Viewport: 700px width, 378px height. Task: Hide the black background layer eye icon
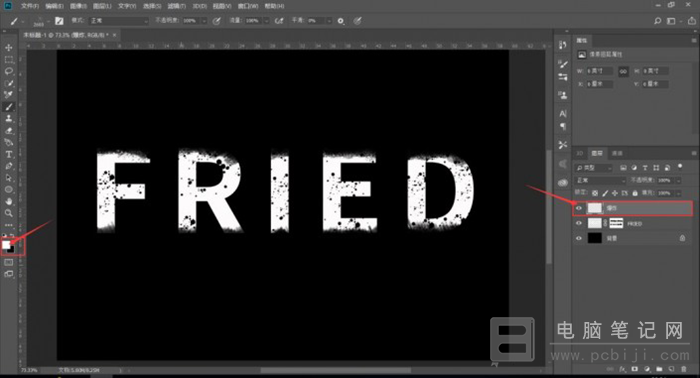(x=579, y=238)
